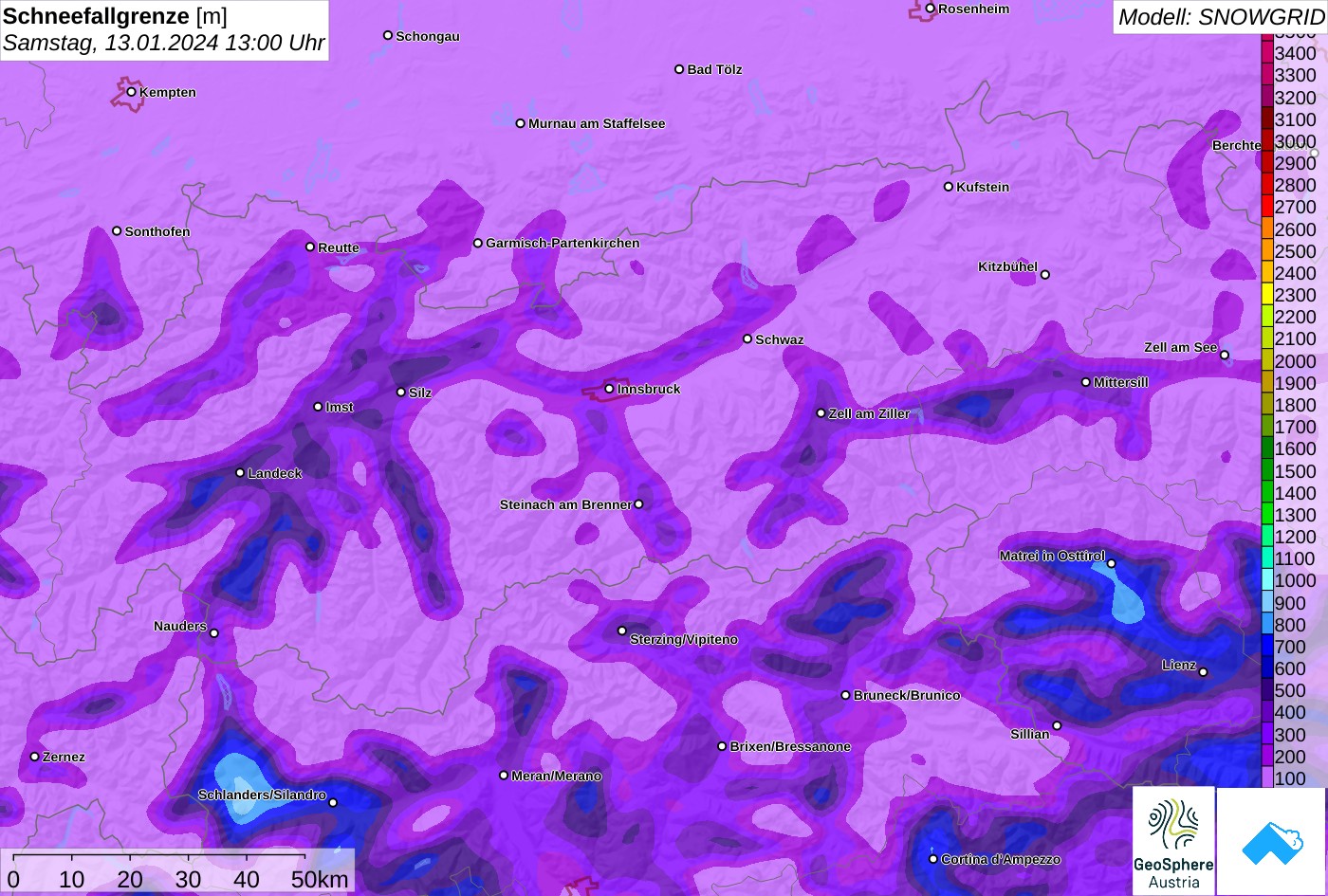Click the "Schwaz" town label
1328x896 pixels.
point(780,339)
